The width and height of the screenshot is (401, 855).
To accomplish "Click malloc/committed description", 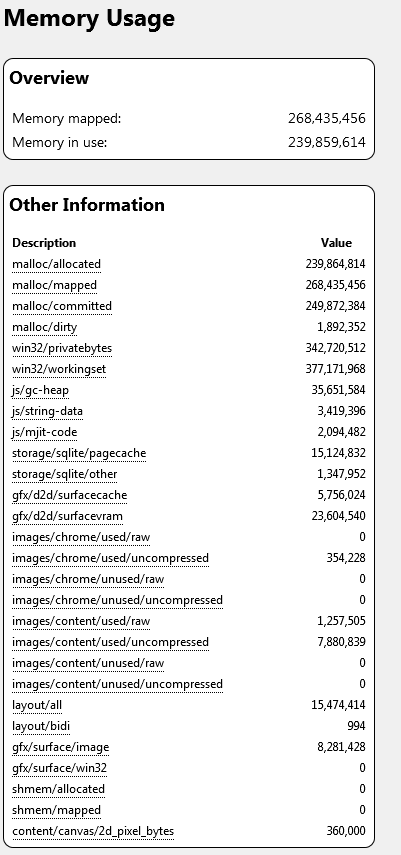I will pyautogui.click(x=62, y=306).
